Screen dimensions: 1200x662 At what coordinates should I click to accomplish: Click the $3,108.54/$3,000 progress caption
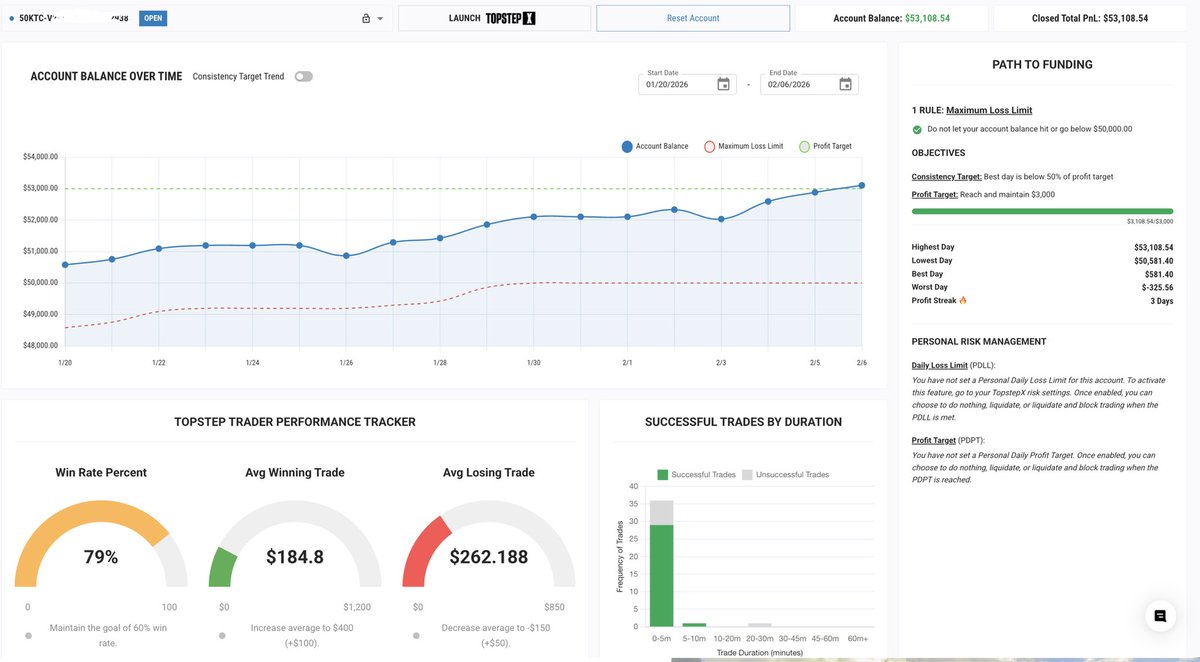click(x=1150, y=221)
